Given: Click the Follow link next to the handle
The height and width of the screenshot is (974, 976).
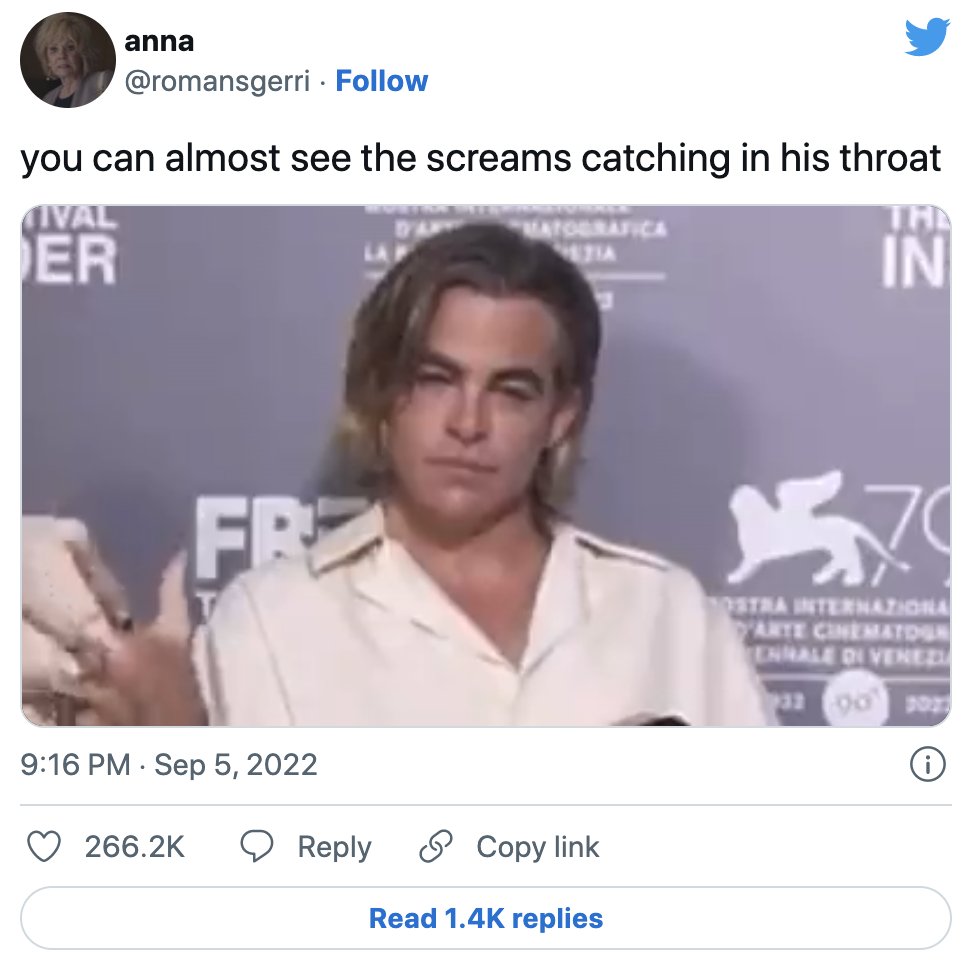Looking at the screenshot, I should coord(382,82).
